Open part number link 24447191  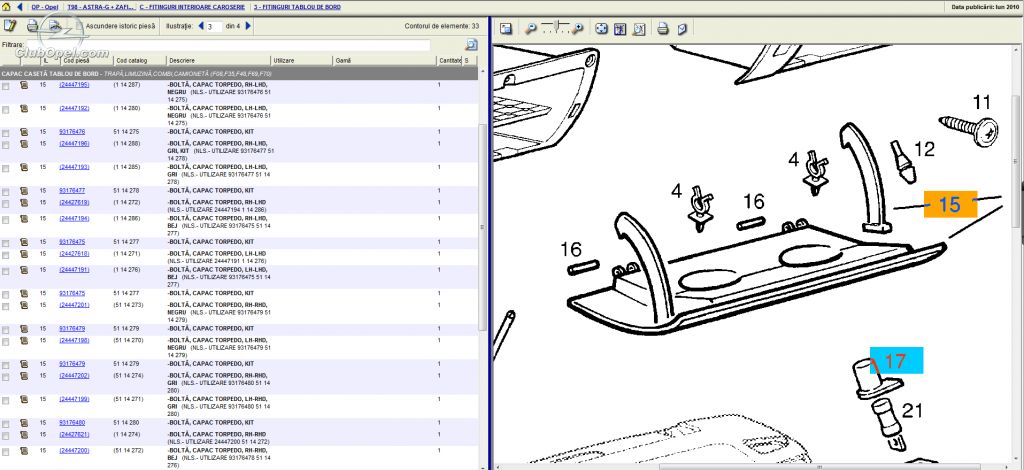(74, 269)
